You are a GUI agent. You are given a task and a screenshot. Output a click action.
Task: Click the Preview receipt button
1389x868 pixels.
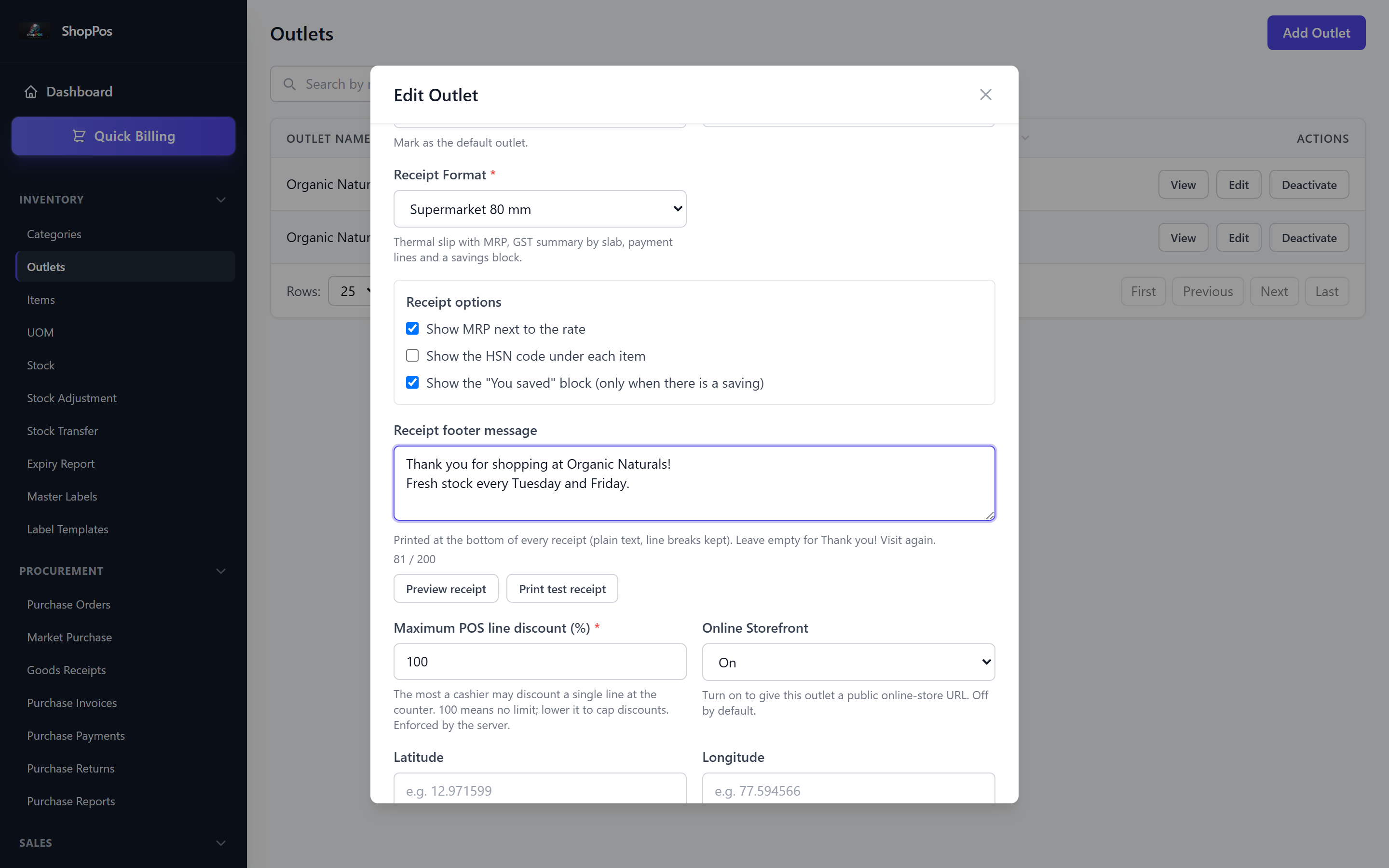[x=446, y=588]
